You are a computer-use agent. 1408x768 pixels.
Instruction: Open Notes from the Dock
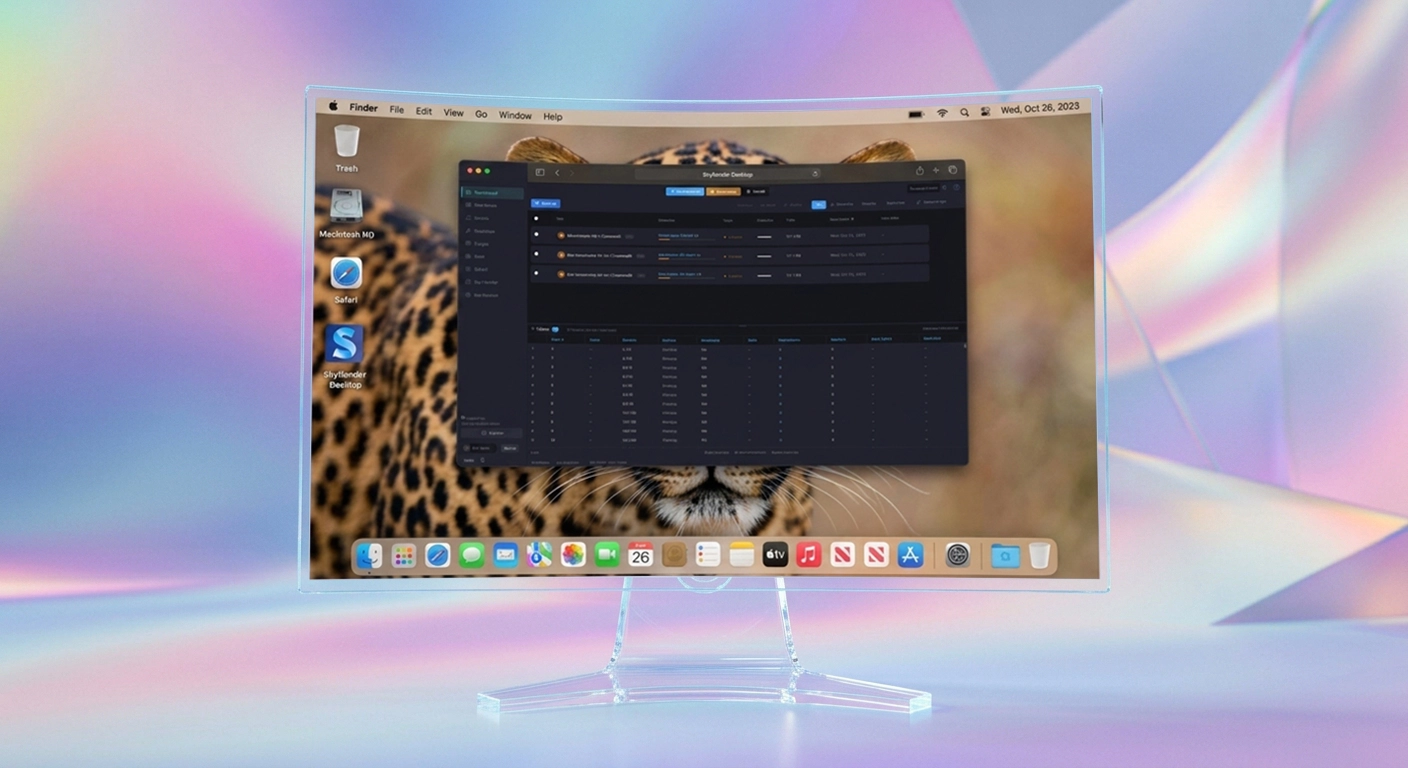coord(742,555)
